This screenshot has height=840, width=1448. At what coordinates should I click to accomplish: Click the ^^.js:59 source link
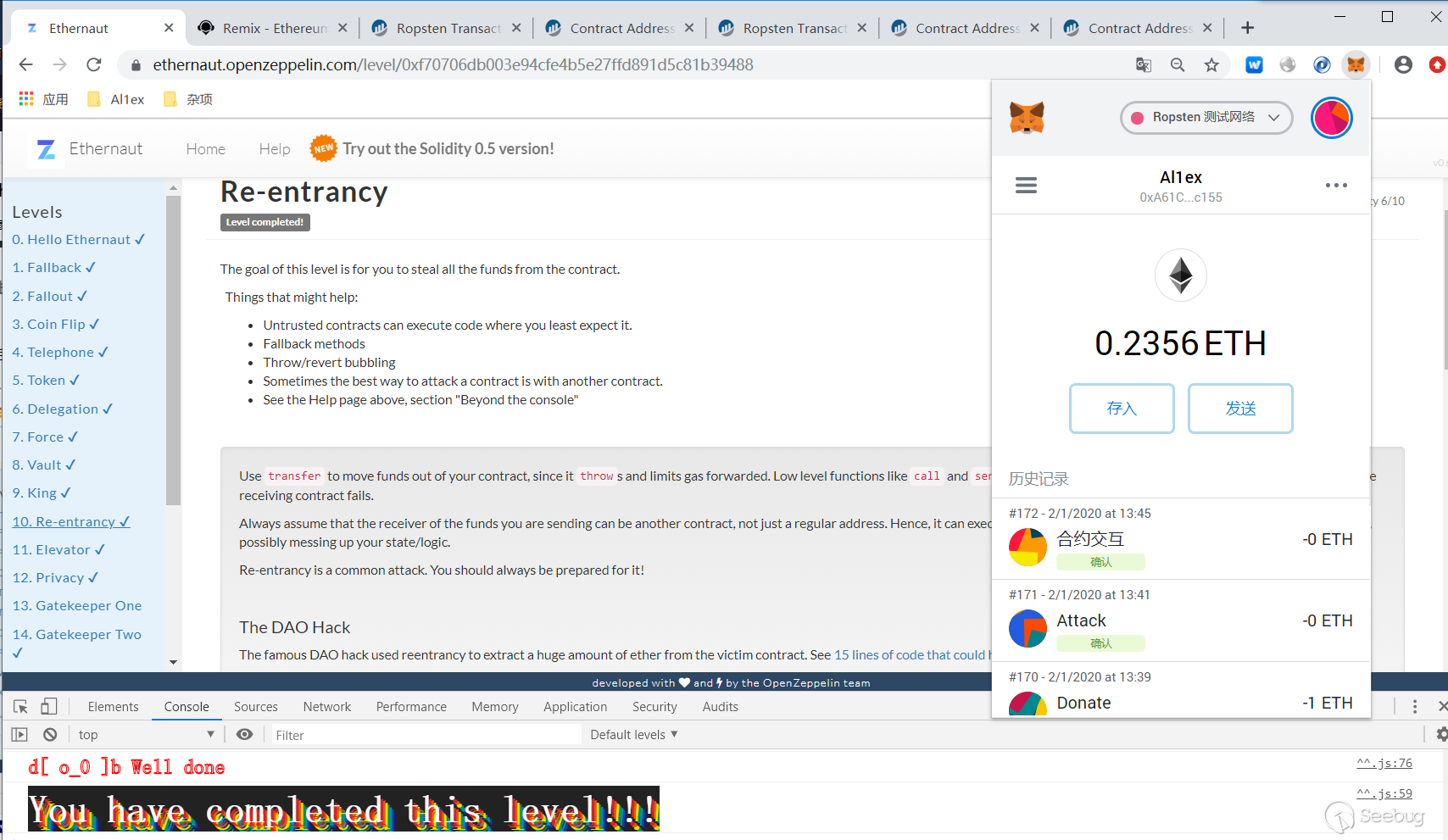[x=1384, y=793]
